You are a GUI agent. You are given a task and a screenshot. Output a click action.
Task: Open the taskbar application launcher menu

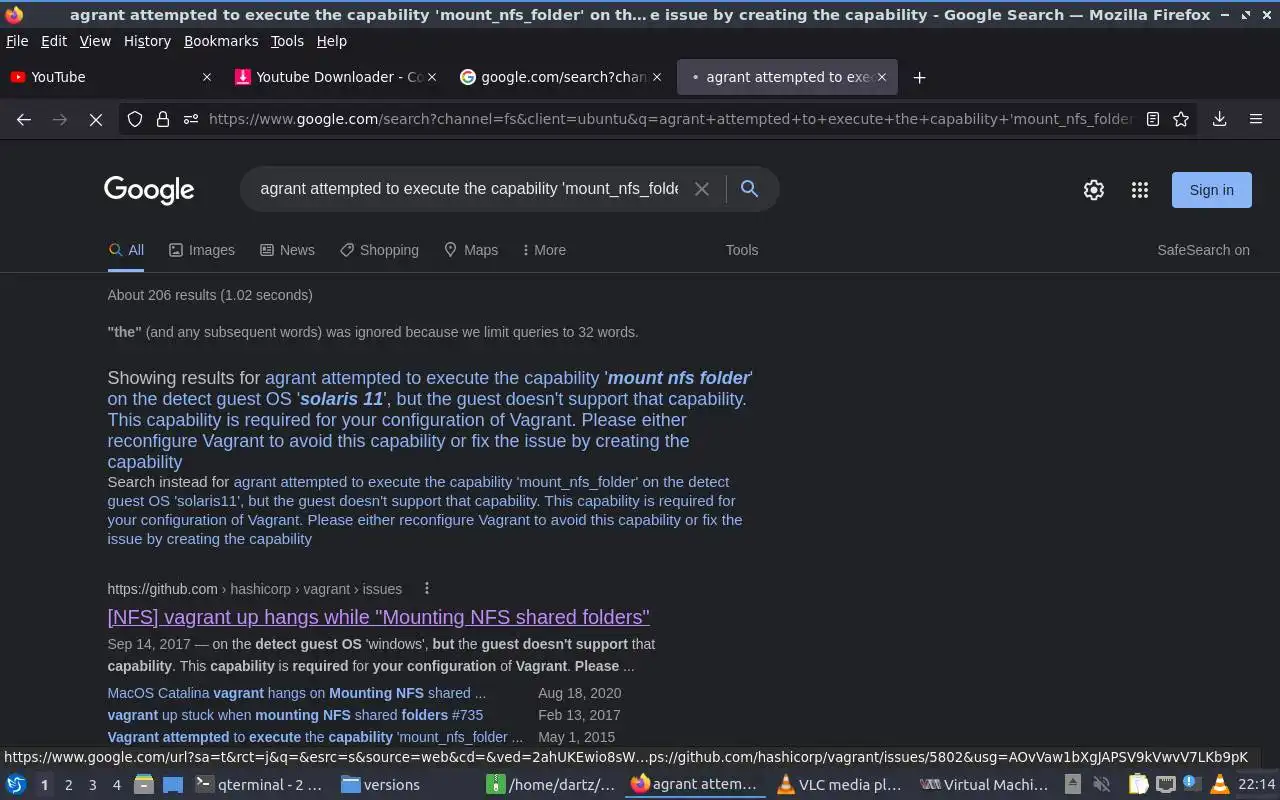point(16,785)
